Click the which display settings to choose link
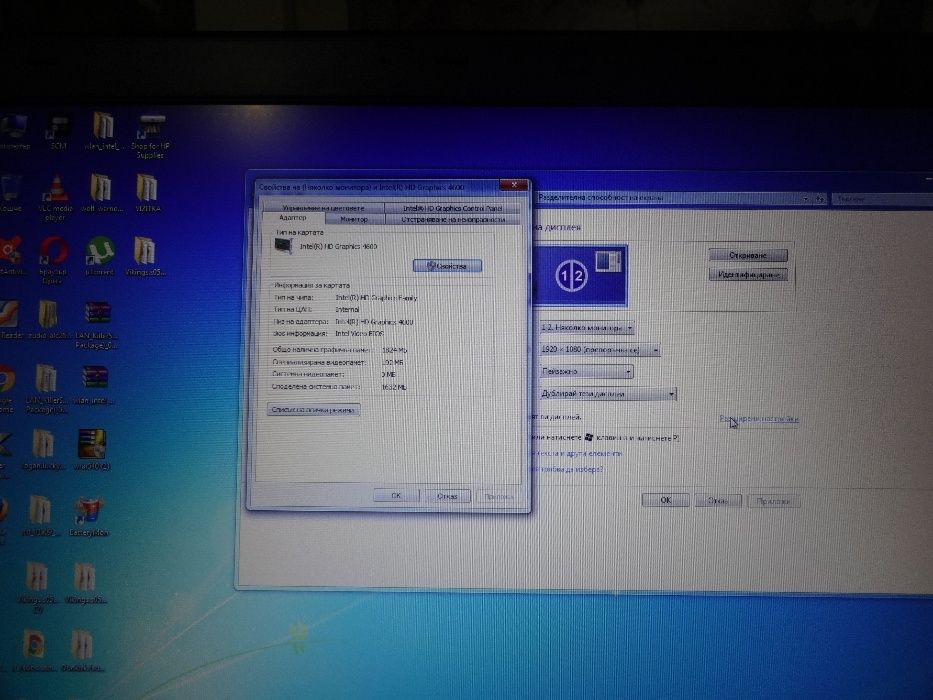Image resolution: width=933 pixels, height=700 pixels. click(x=567, y=469)
